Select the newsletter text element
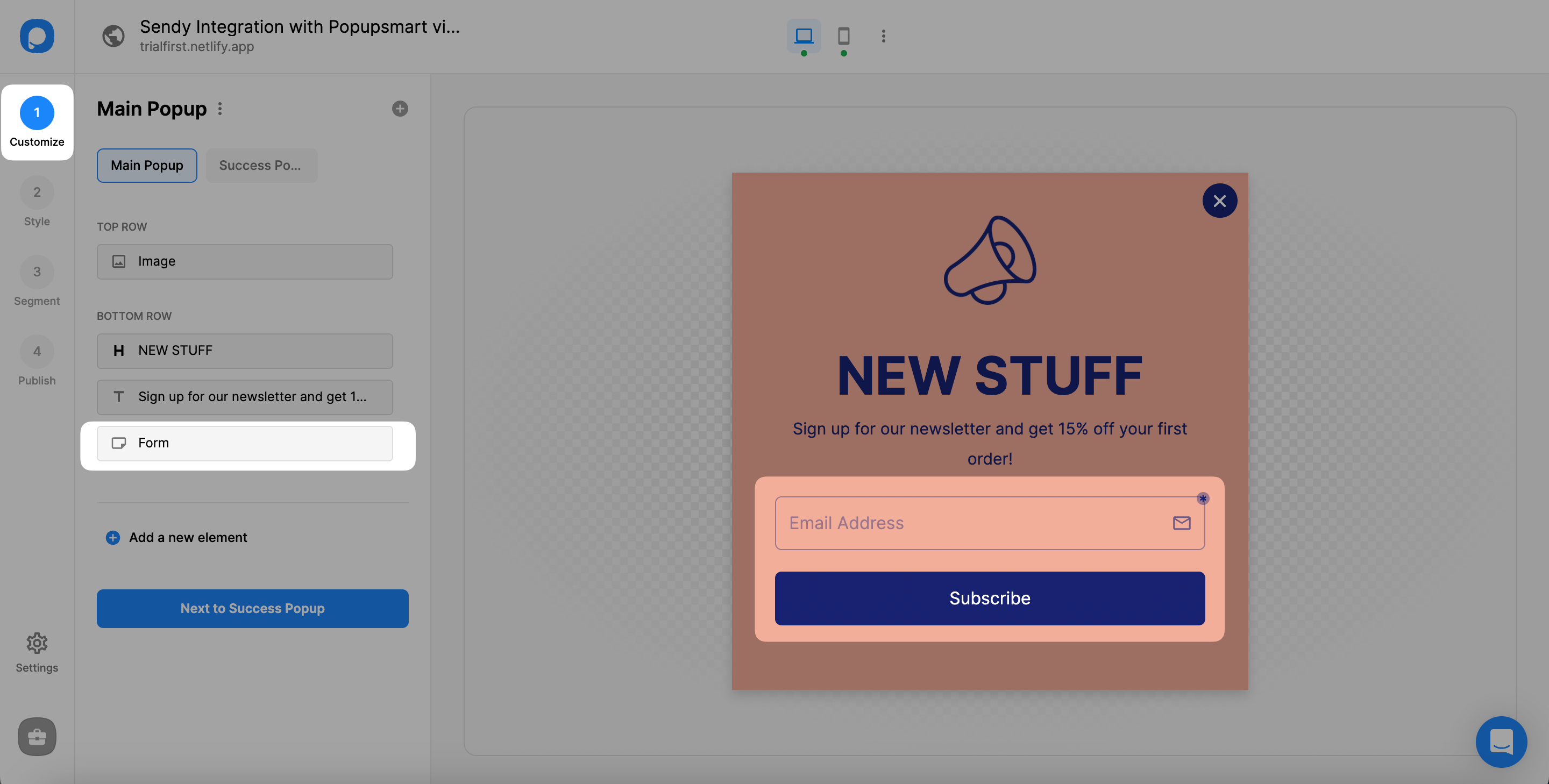1549x784 pixels. point(245,397)
